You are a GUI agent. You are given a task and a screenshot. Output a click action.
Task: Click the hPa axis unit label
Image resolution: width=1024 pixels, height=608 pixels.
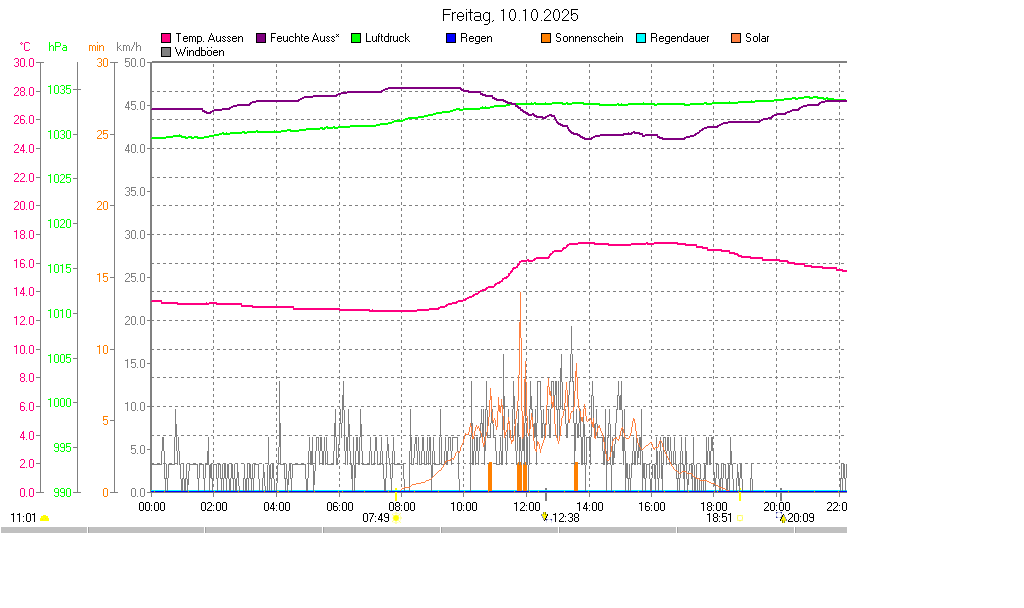coord(59,47)
